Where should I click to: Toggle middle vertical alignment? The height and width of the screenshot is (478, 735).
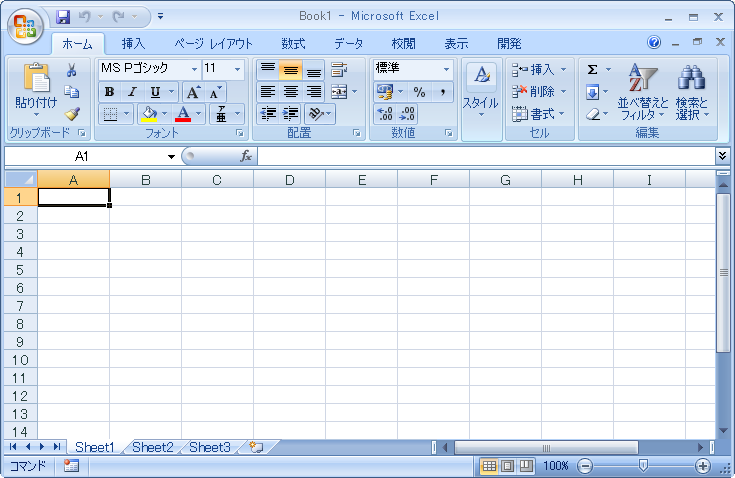(291, 70)
